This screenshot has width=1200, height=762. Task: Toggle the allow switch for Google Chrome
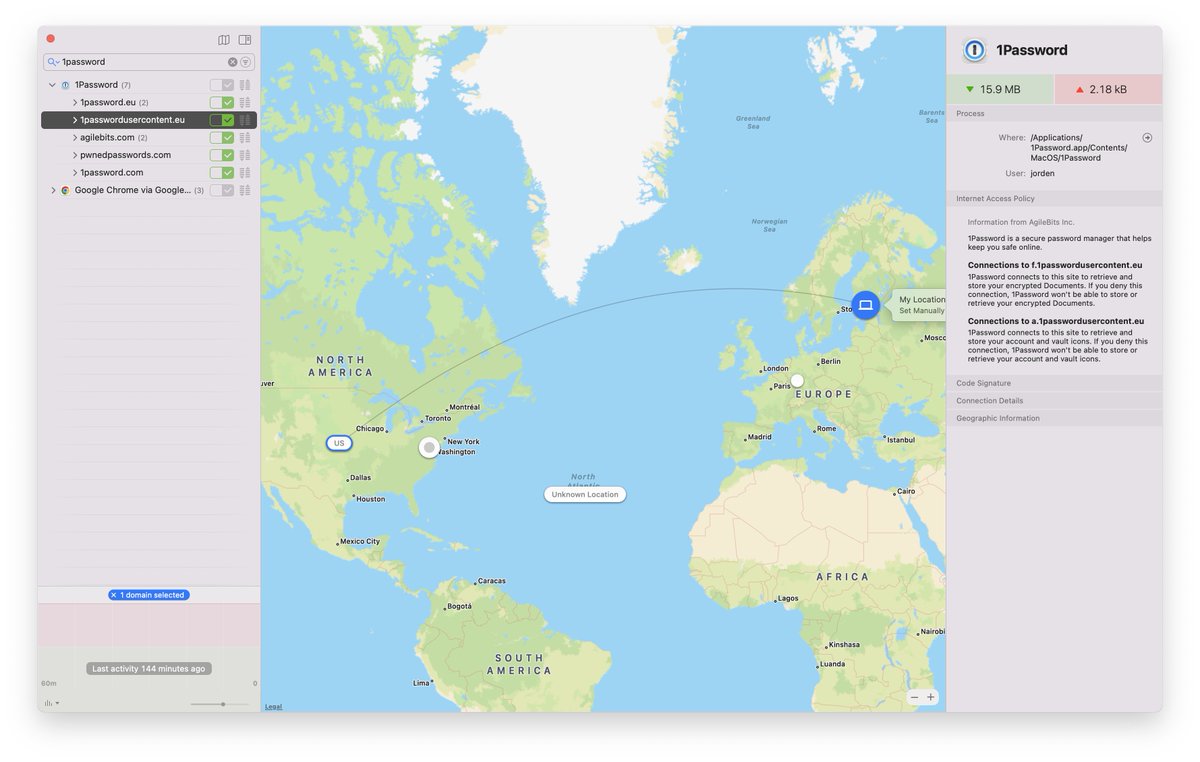(x=222, y=190)
